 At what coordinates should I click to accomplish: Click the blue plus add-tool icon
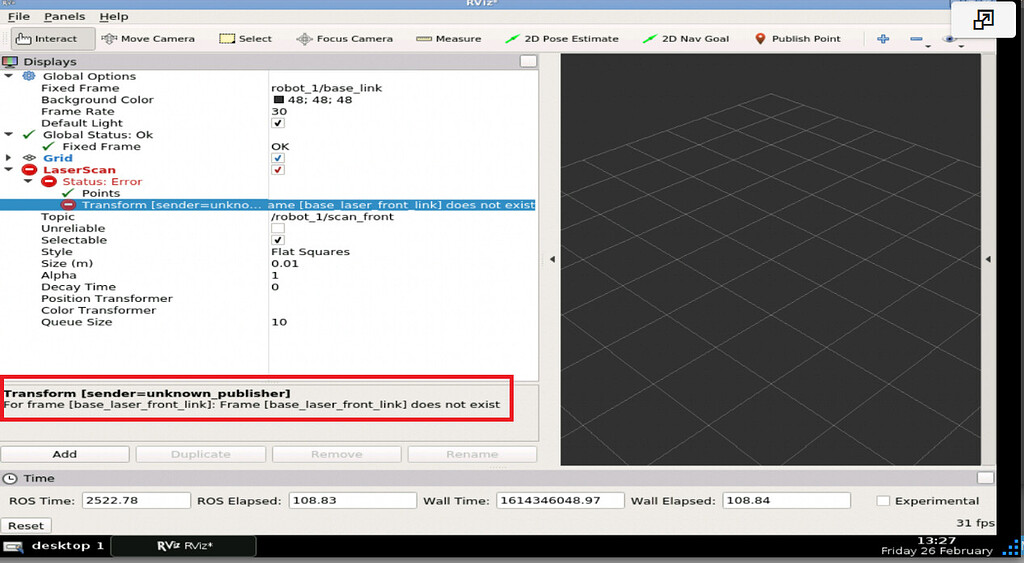pos(883,39)
